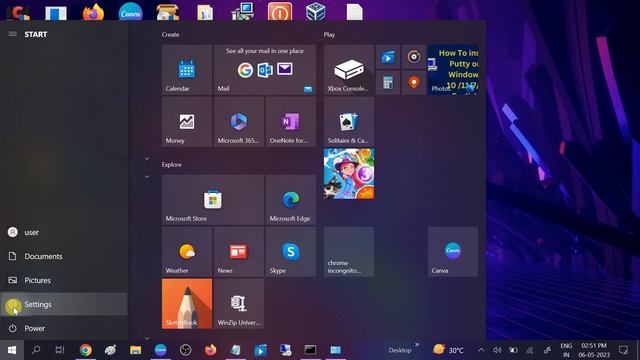Open File Explorer from taskbar
Viewport: 640px width, 360px height.
point(136,350)
